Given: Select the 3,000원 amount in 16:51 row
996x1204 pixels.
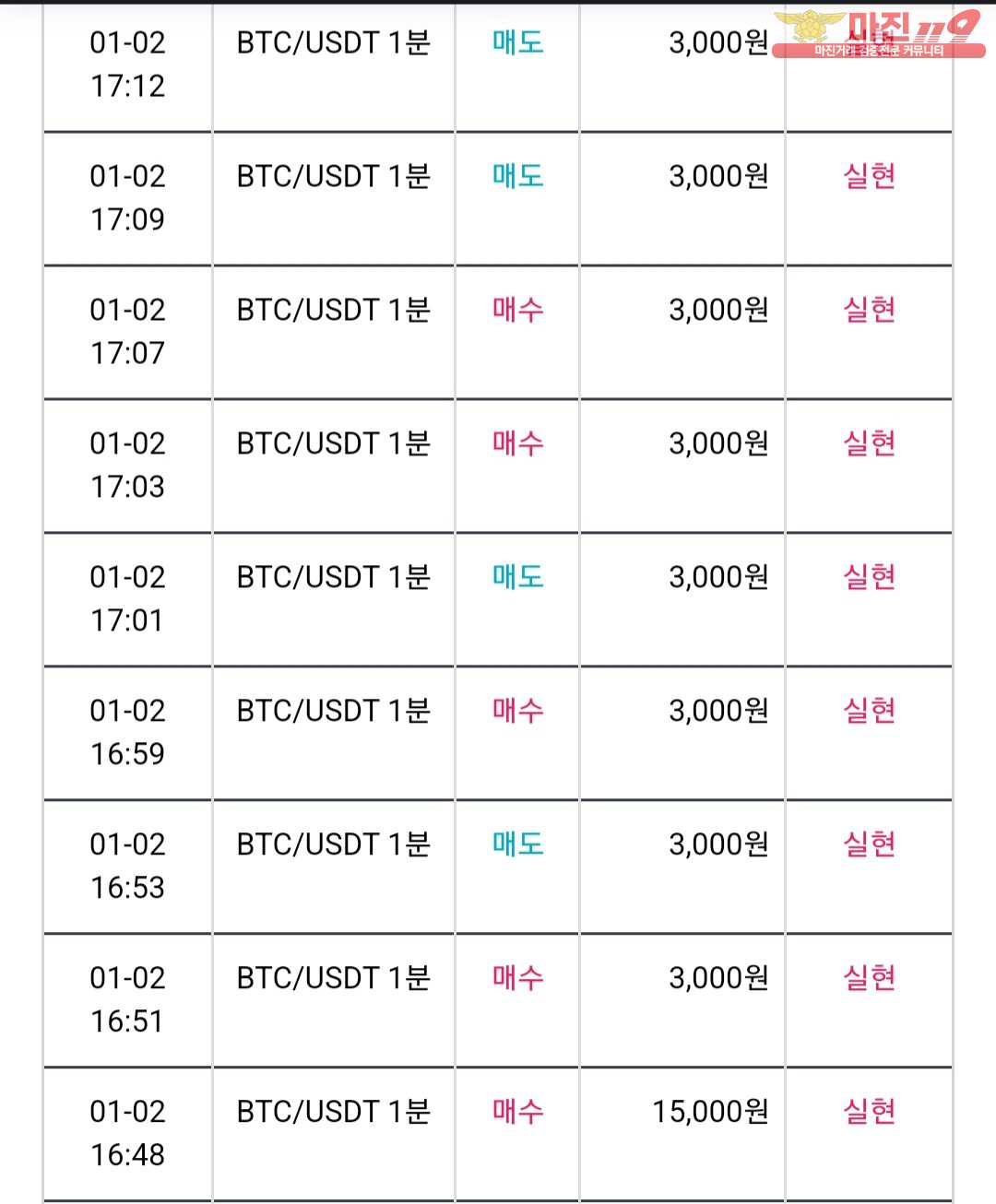Looking at the screenshot, I should point(718,978).
